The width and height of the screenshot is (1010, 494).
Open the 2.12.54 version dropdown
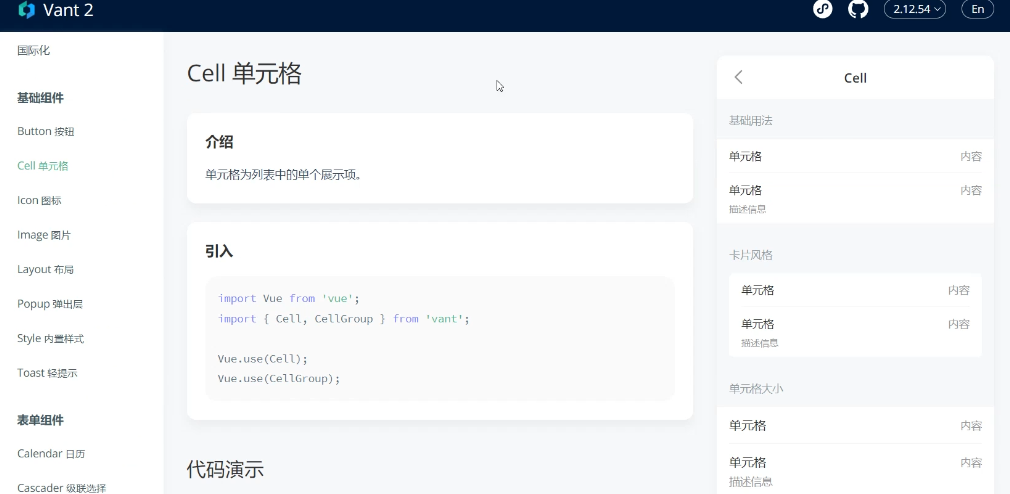pyautogui.click(x=915, y=9)
